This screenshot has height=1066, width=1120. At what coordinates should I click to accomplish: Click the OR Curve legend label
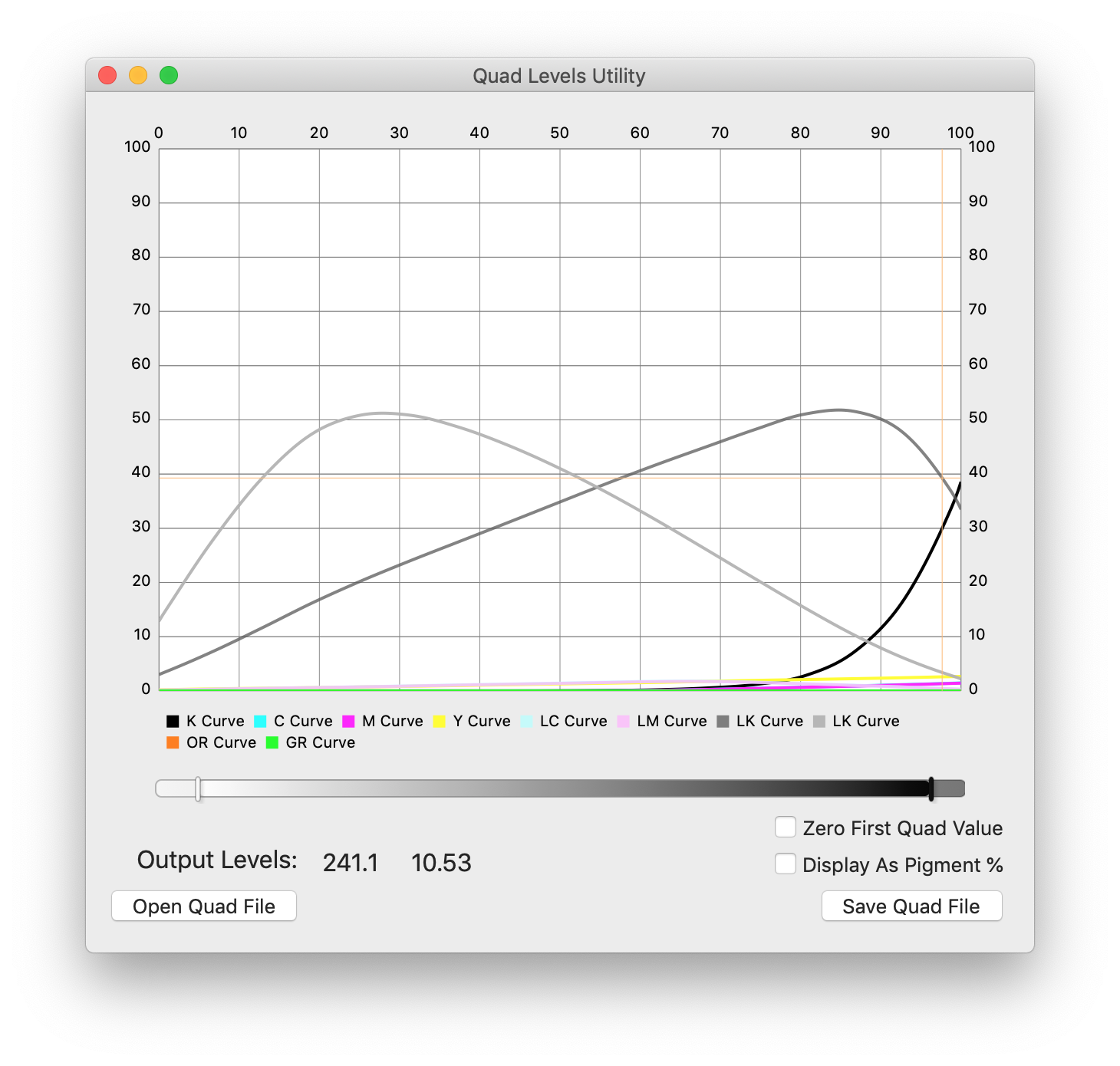point(222,742)
